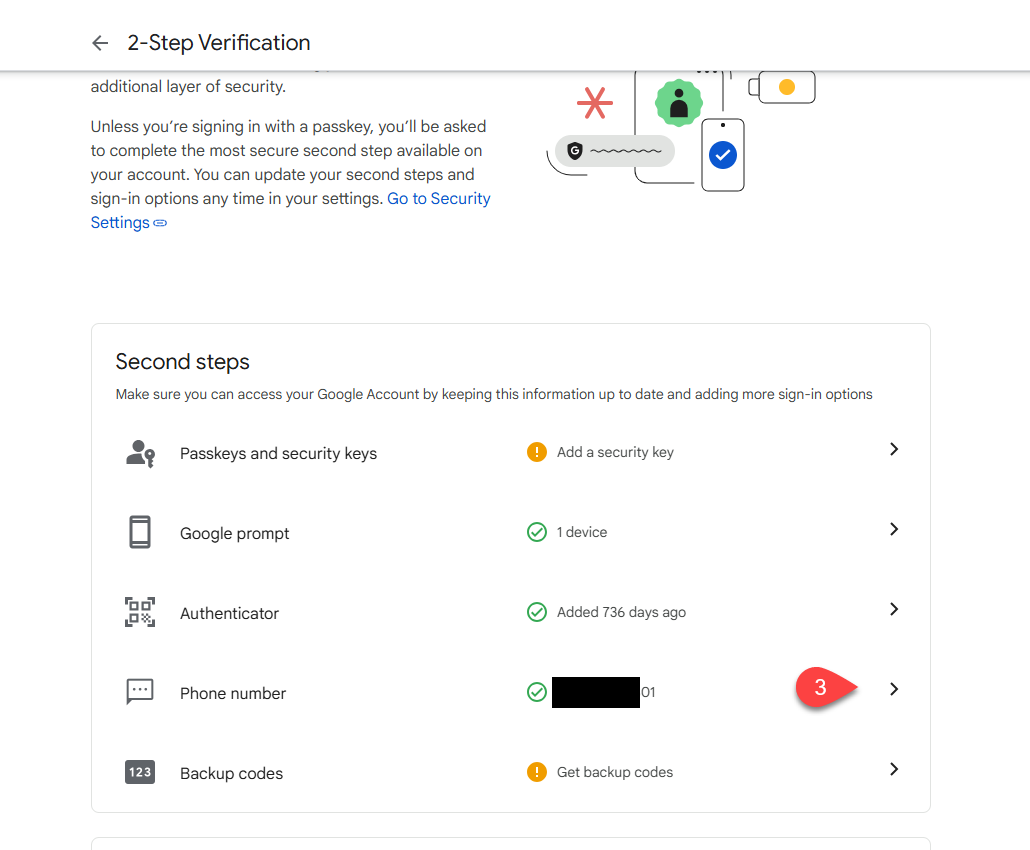Click the back arrow icon
The height and width of the screenshot is (850, 1030).
pyautogui.click(x=99, y=43)
